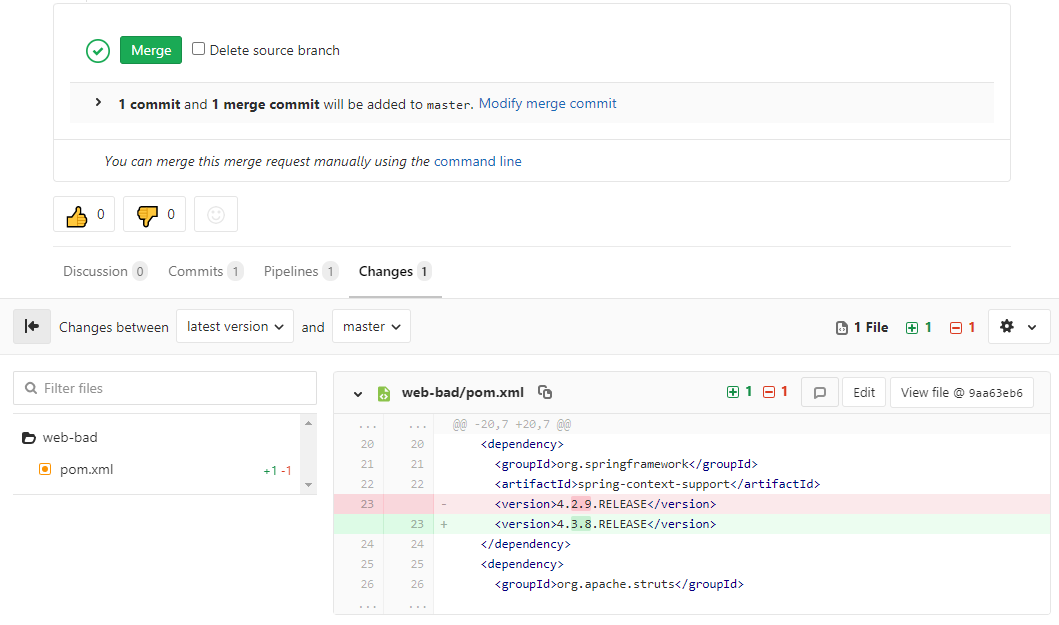The image size is (1059, 625).
Task: Click the Modify merge commit link
Action: pos(547,104)
